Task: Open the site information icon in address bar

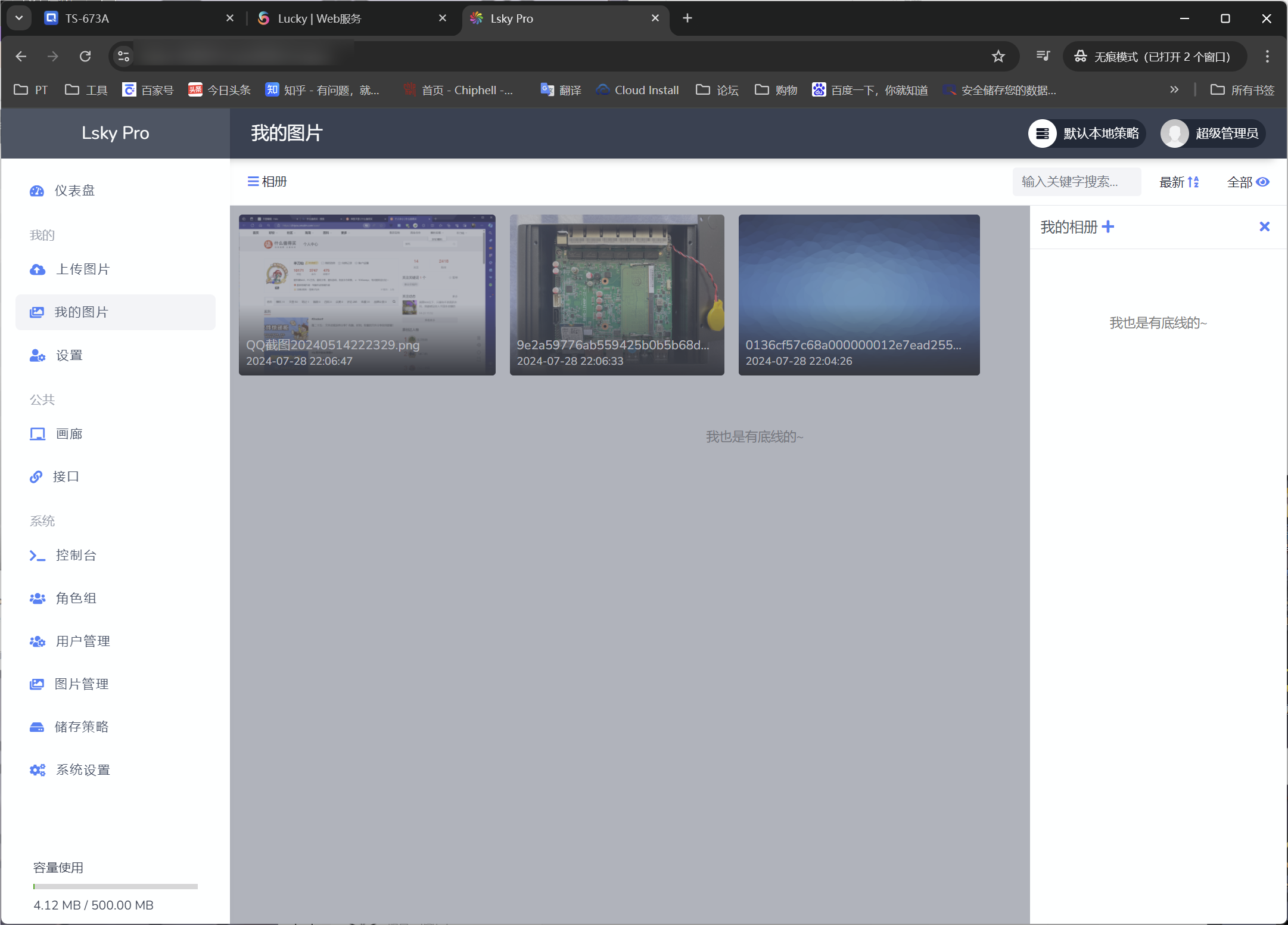Action: click(123, 56)
